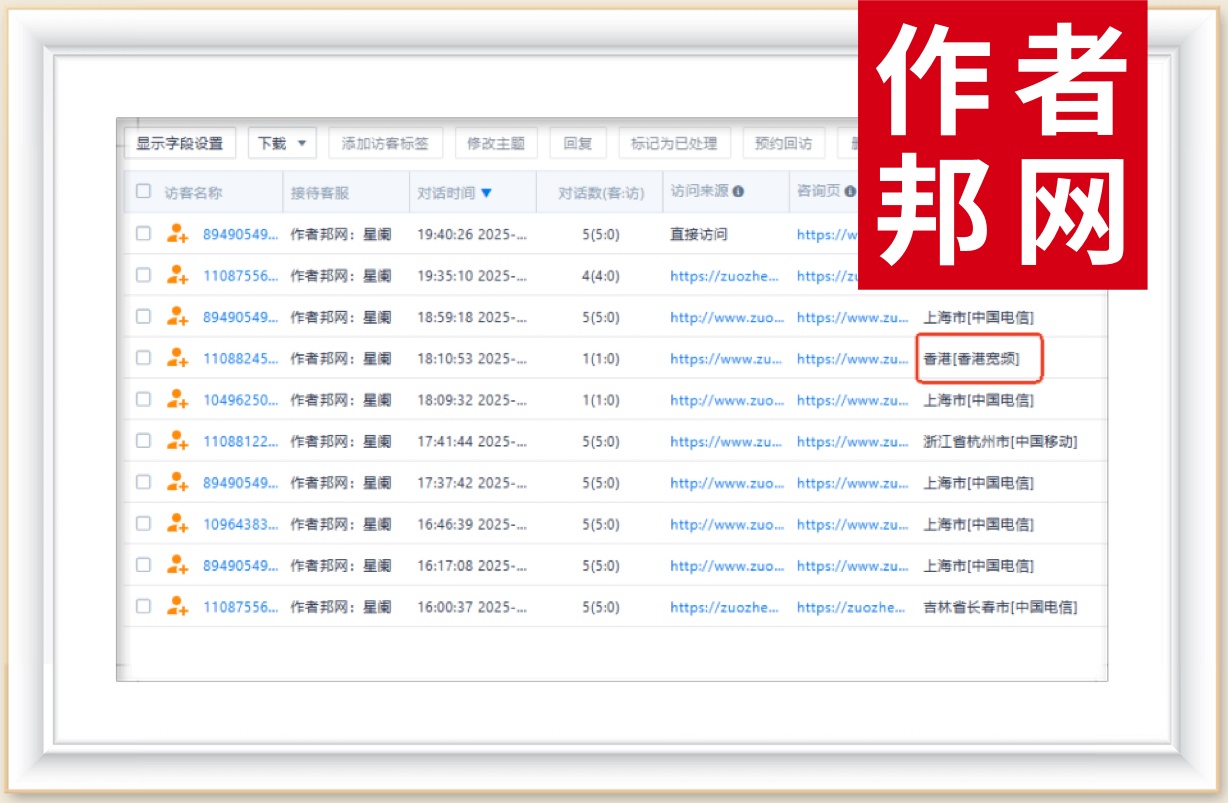This screenshot has height=803, width=1228.
Task: Click the visitor icon in the 16:00:37 row
Action: click(x=177, y=606)
